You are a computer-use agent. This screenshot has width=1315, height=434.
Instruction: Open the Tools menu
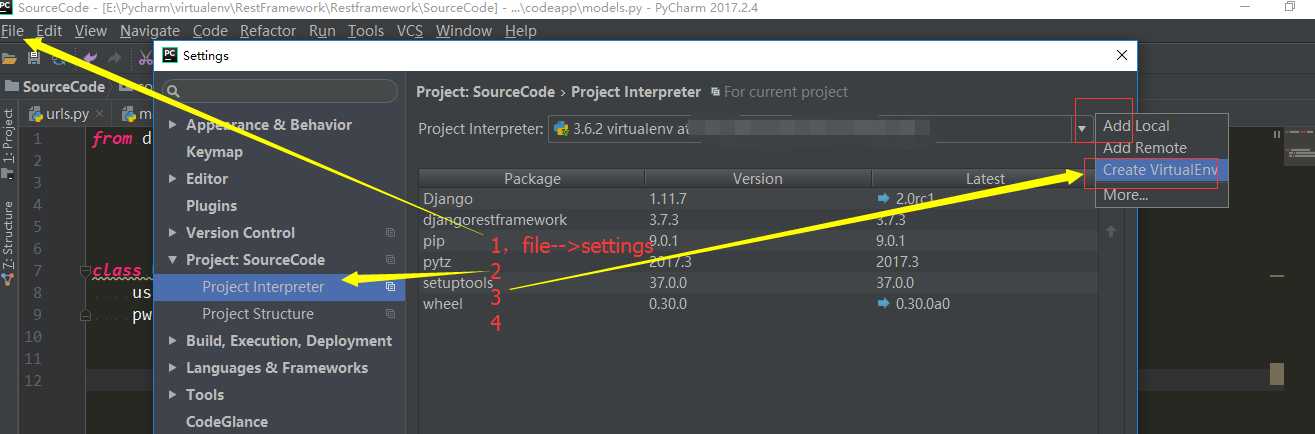click(366, 31)
